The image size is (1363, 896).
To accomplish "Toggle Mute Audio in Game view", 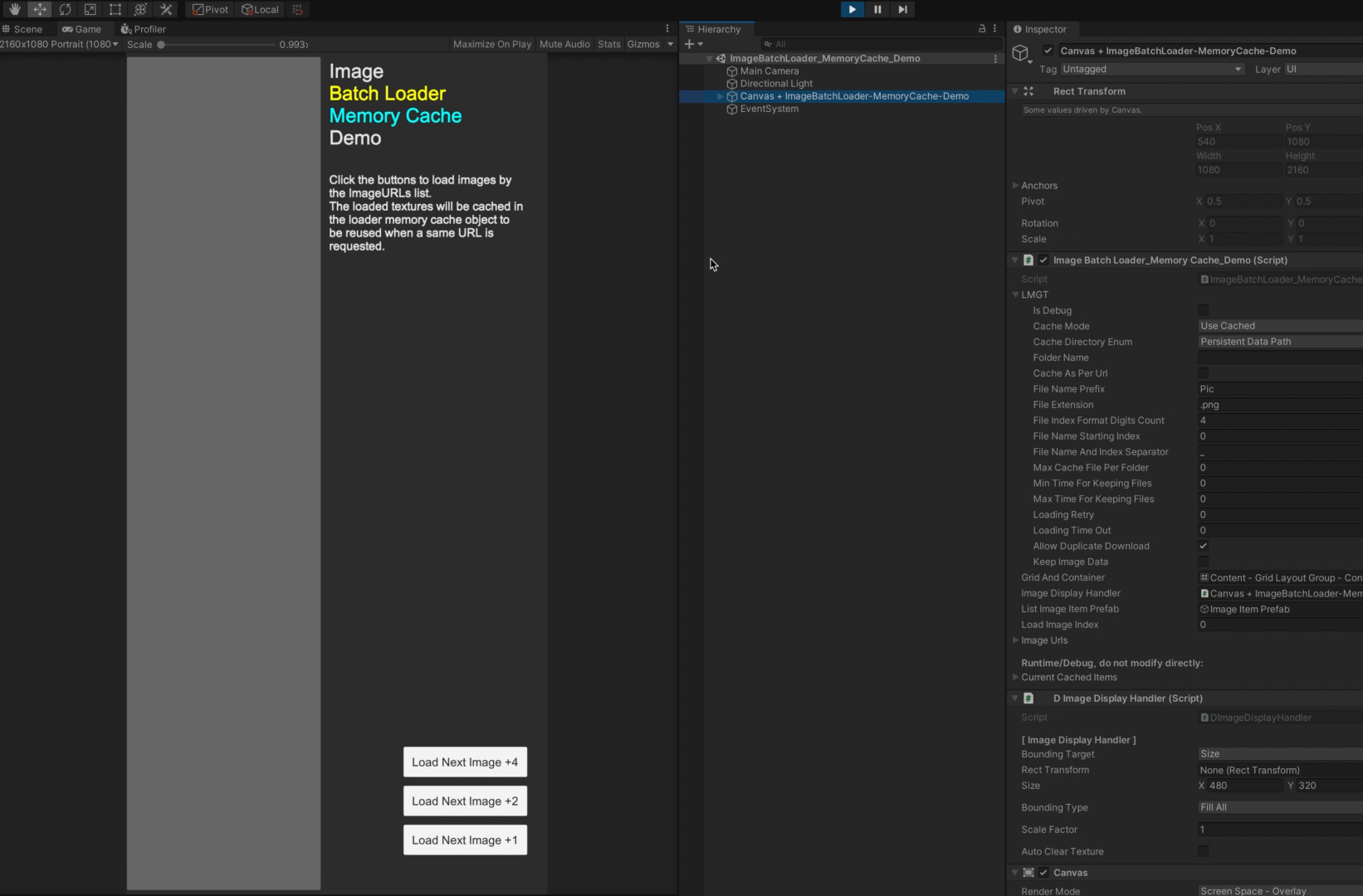I will [564, 44].
